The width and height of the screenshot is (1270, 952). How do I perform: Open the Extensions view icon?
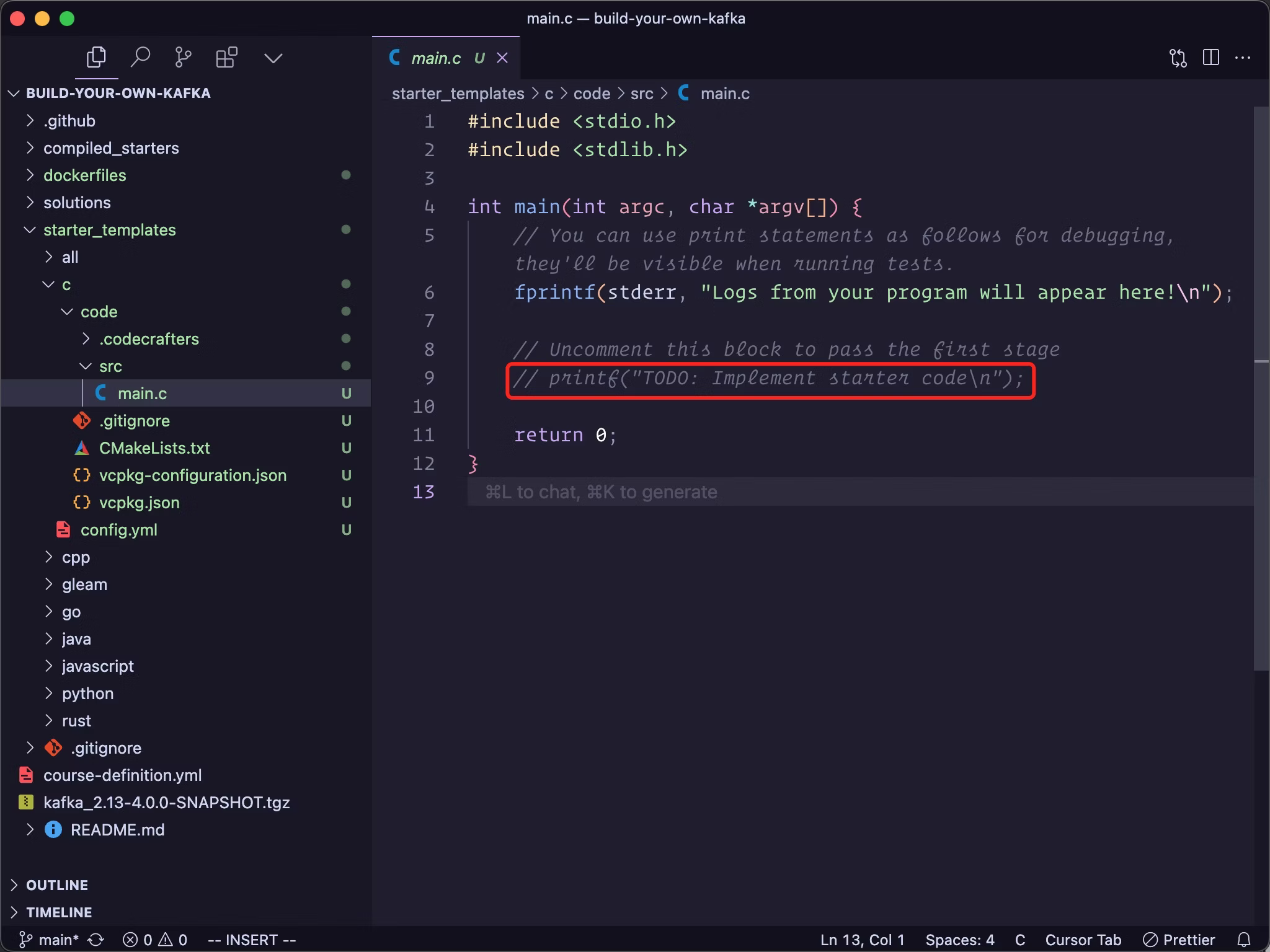pos(226,58)
